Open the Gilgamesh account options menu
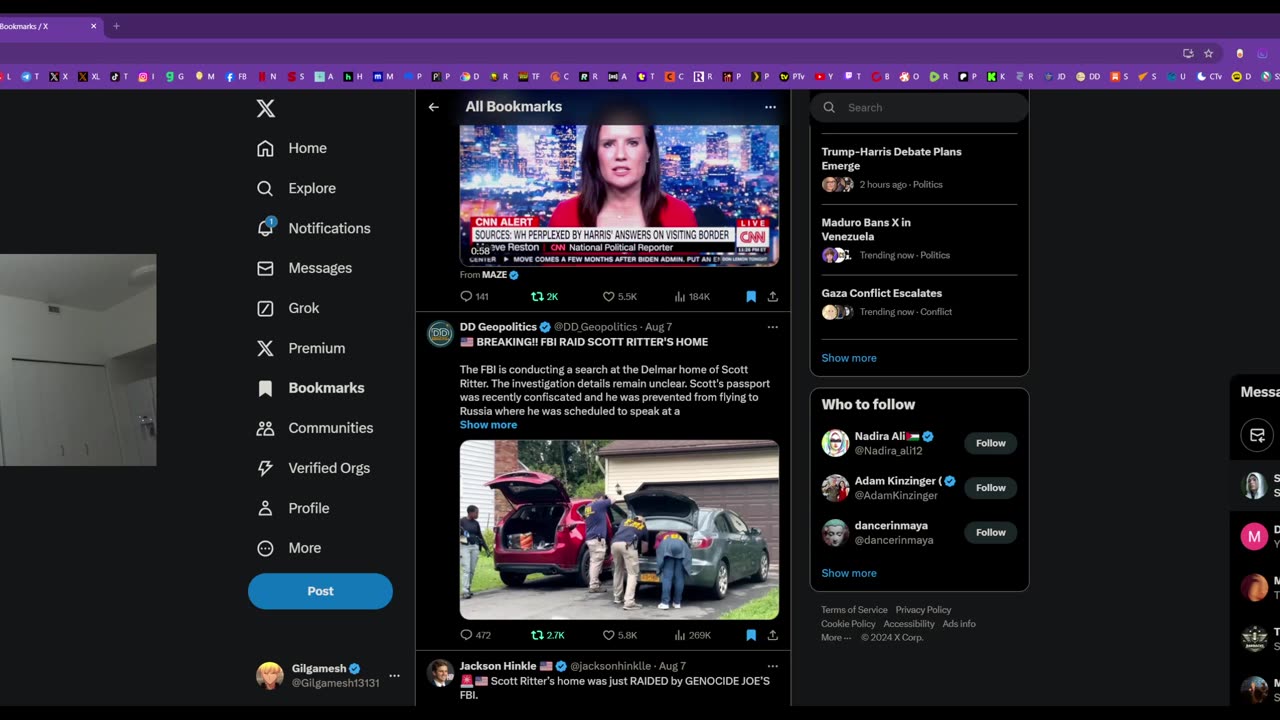The image size is (1280, 720). tap(394, 676)
